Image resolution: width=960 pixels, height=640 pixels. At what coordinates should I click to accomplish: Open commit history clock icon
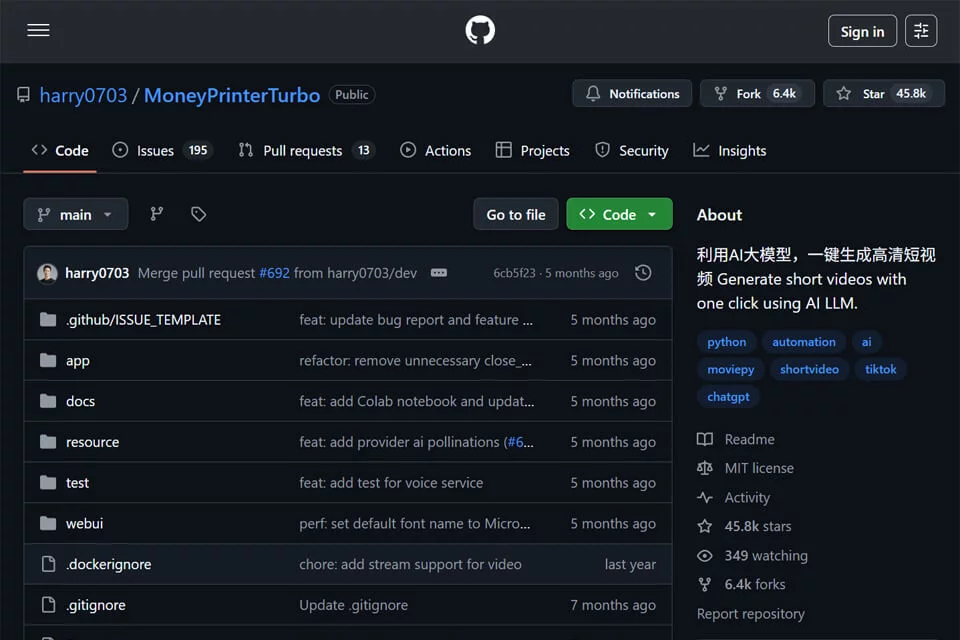[x=643, y=273]
